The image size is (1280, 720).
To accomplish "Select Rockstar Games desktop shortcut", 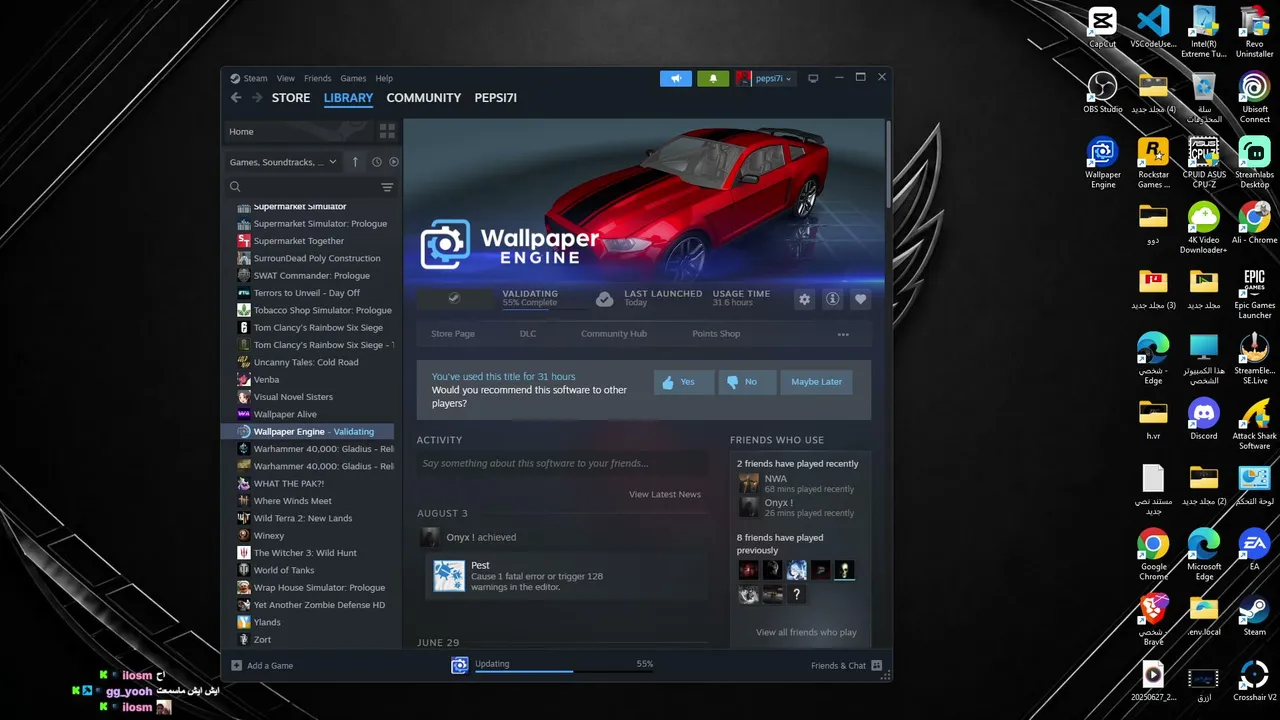I will tap(1153, 163).
